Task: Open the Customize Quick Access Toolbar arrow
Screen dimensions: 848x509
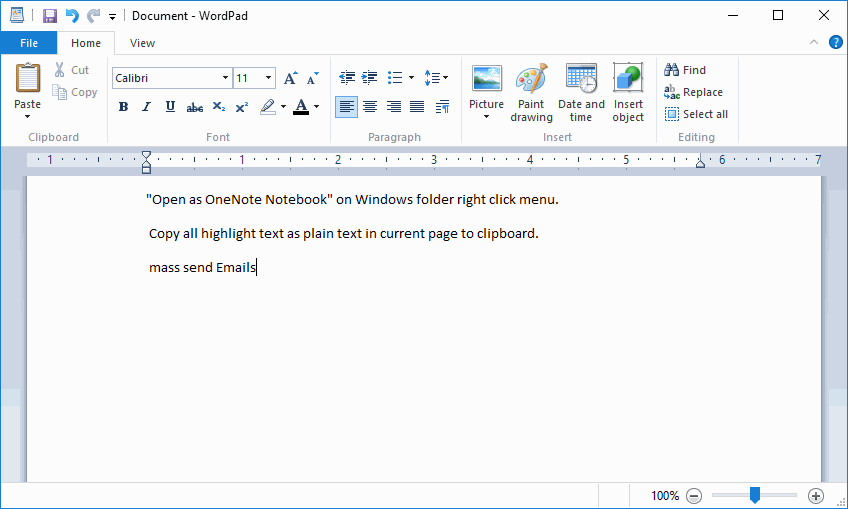Action: click(x=112, y=17)
